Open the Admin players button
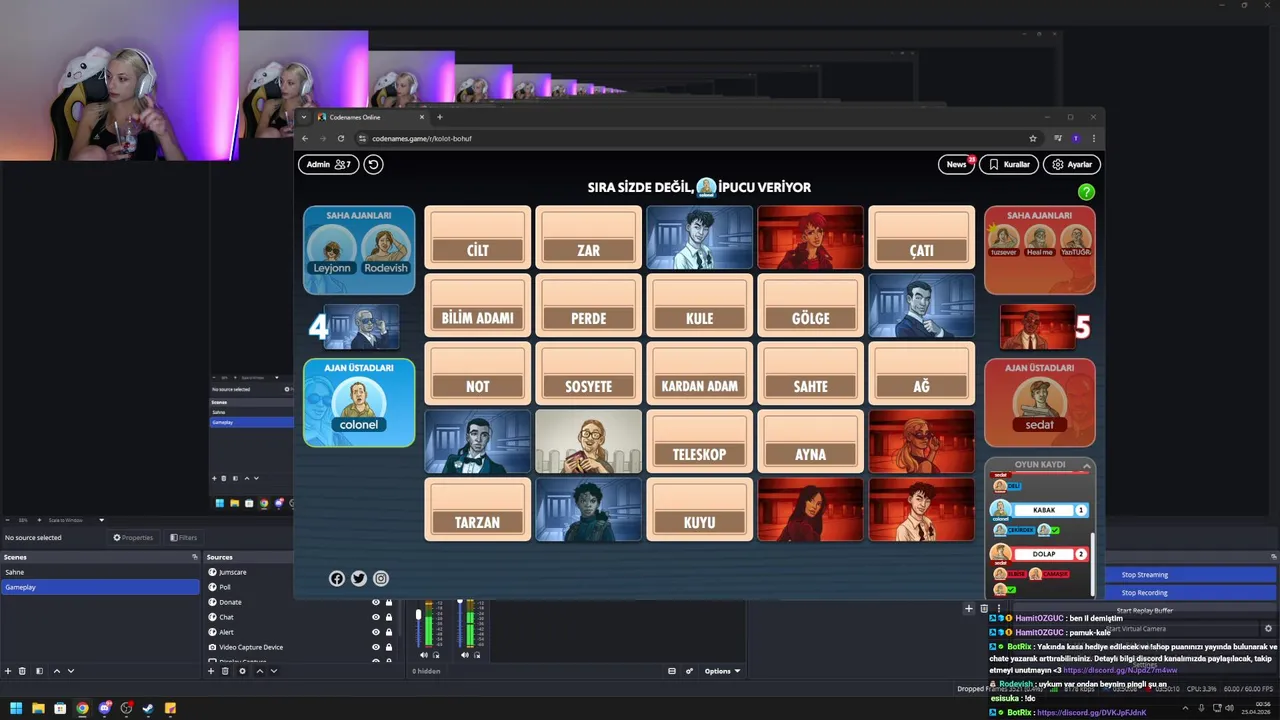 point(328,164)
